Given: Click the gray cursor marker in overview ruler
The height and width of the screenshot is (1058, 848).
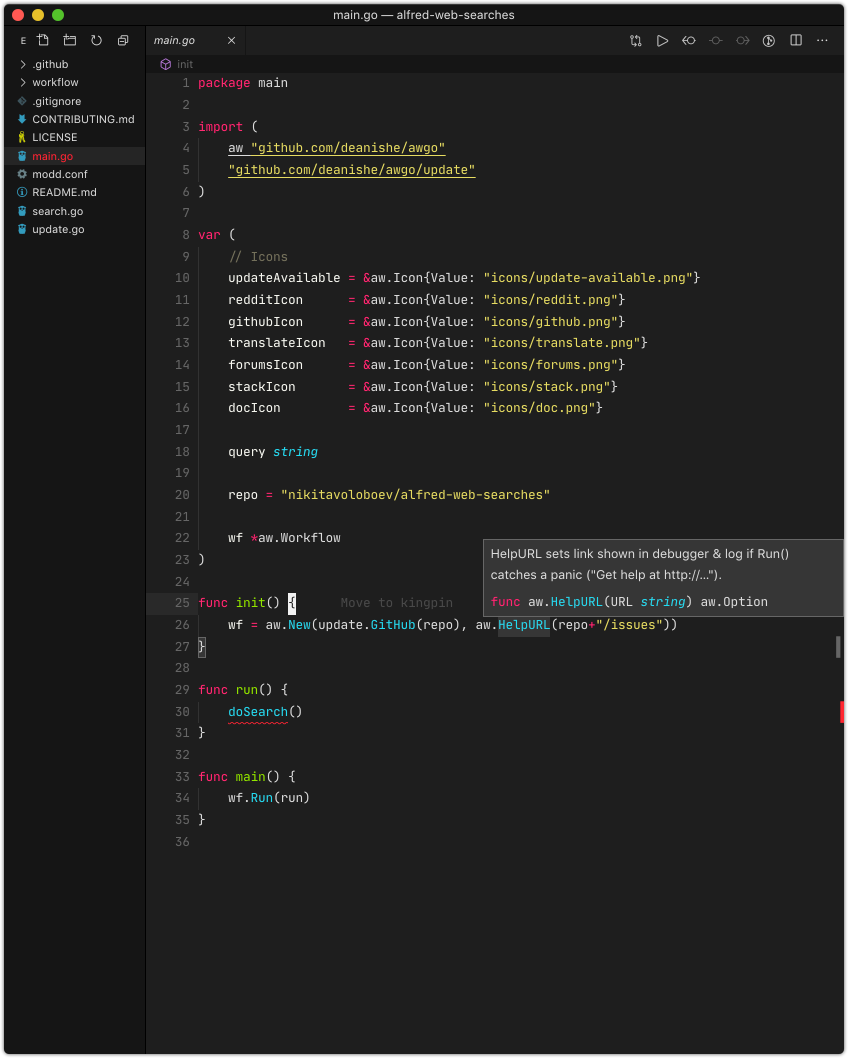Looking at the screenshot, I should pyautogui.click(x=838, y=646).
